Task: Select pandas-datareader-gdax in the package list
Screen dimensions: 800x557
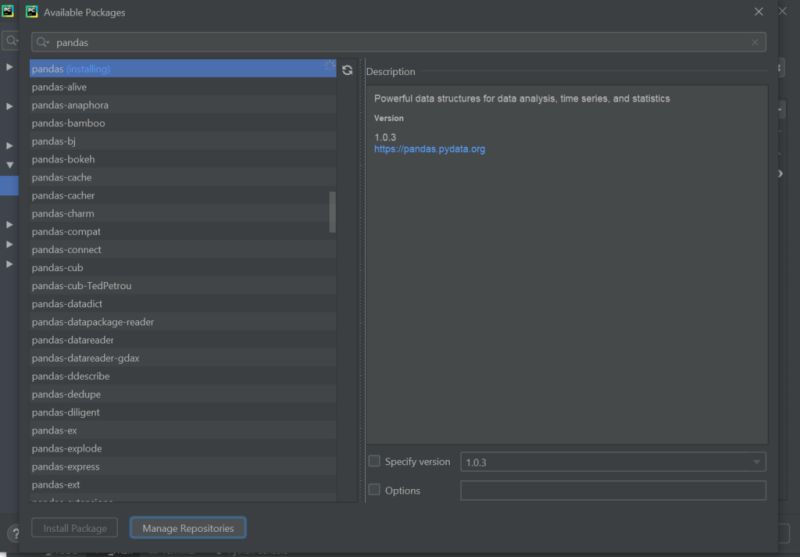Action: [183, 358]
